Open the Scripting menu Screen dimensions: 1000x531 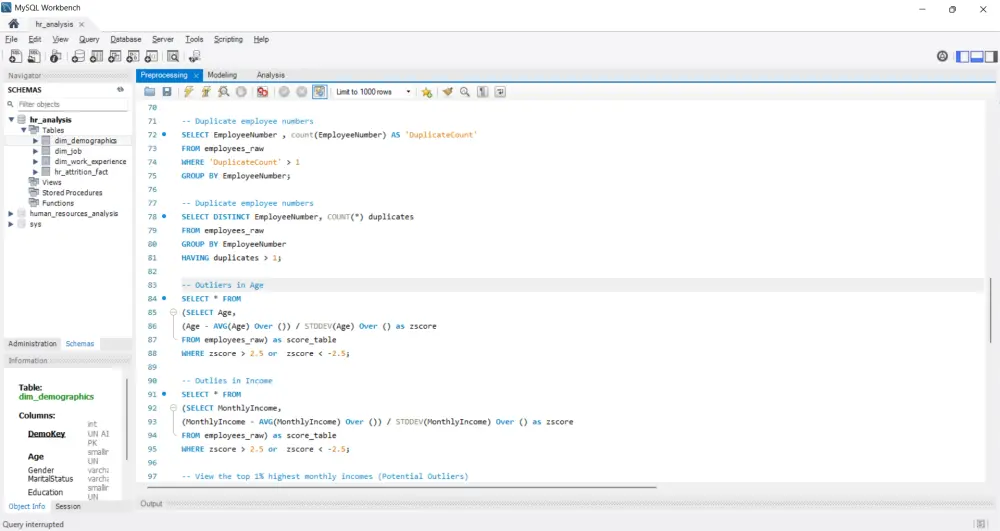(x=228, y=40)
